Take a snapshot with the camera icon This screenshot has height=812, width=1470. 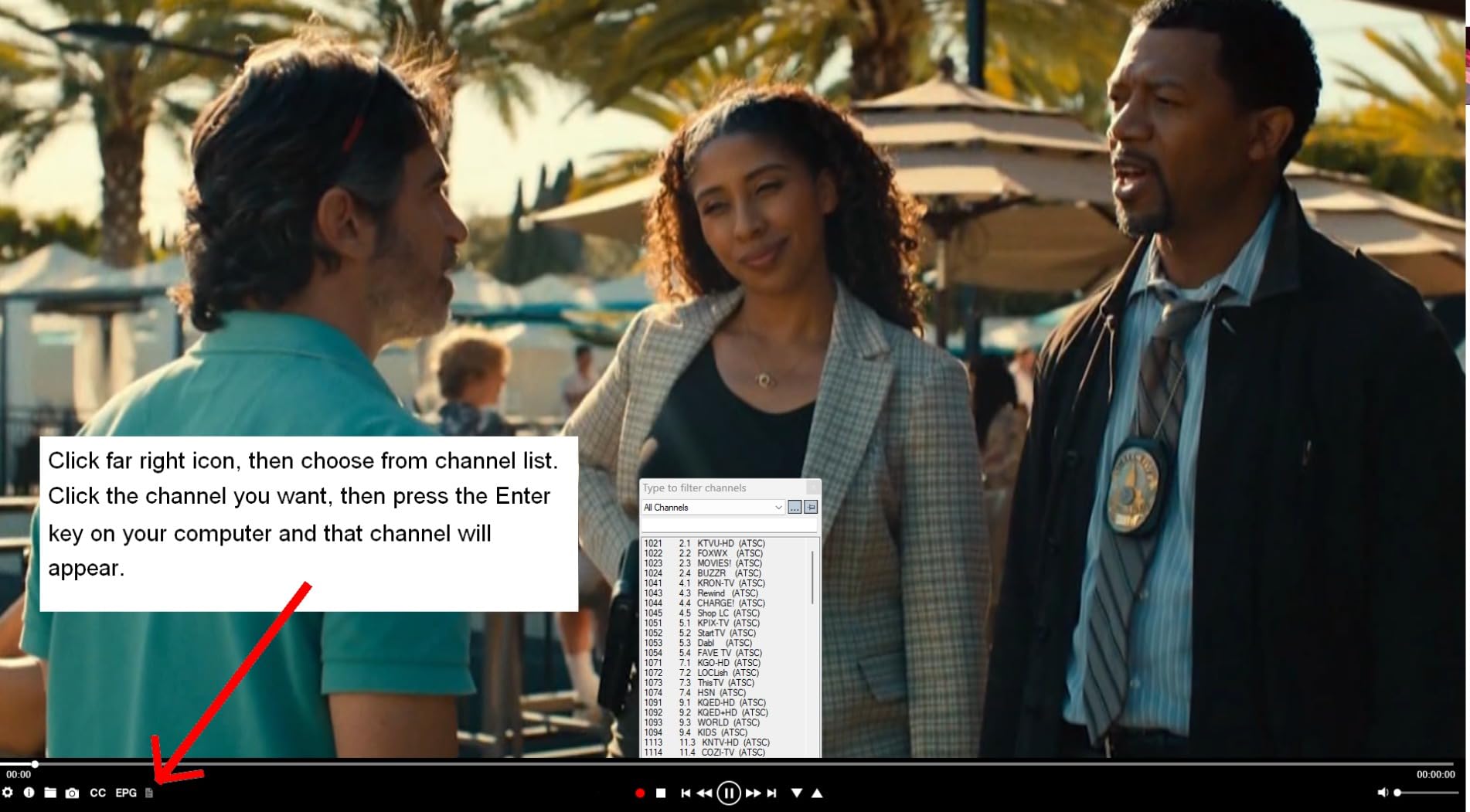[x=72, y=793]
